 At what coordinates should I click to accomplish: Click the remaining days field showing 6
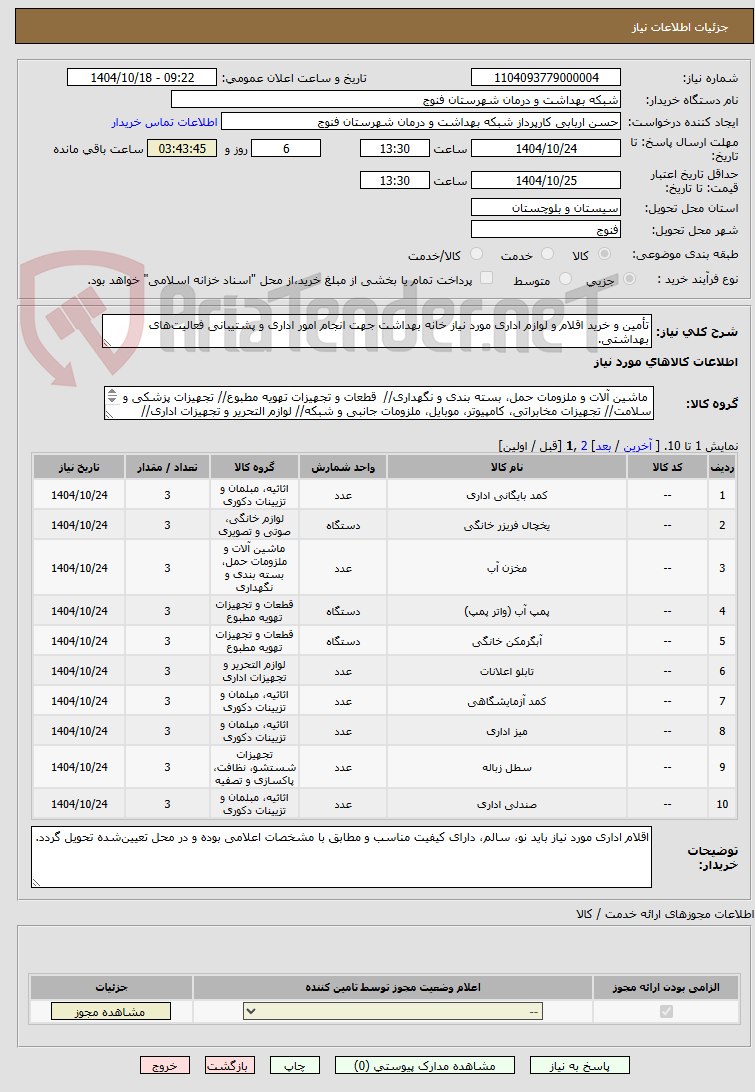[x=286, y=148]
